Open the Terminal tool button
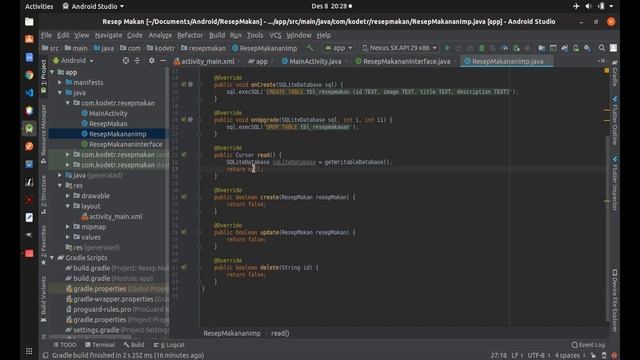Image resolution: width=640 pixels, height=360 pixels. pyautogui.click(x=100, y=345)
